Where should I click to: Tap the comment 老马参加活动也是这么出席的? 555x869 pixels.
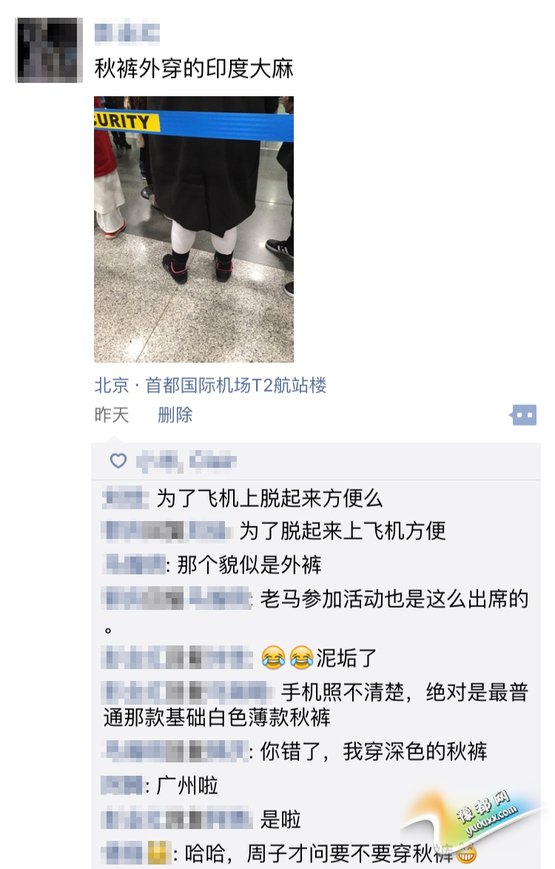tap(394, 599)
